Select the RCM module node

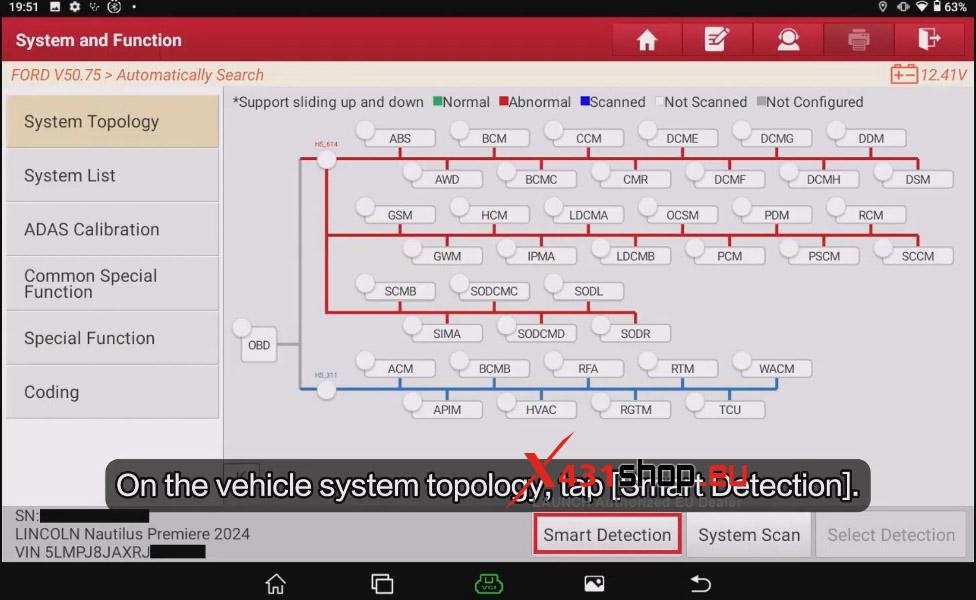tap(871, 215)
